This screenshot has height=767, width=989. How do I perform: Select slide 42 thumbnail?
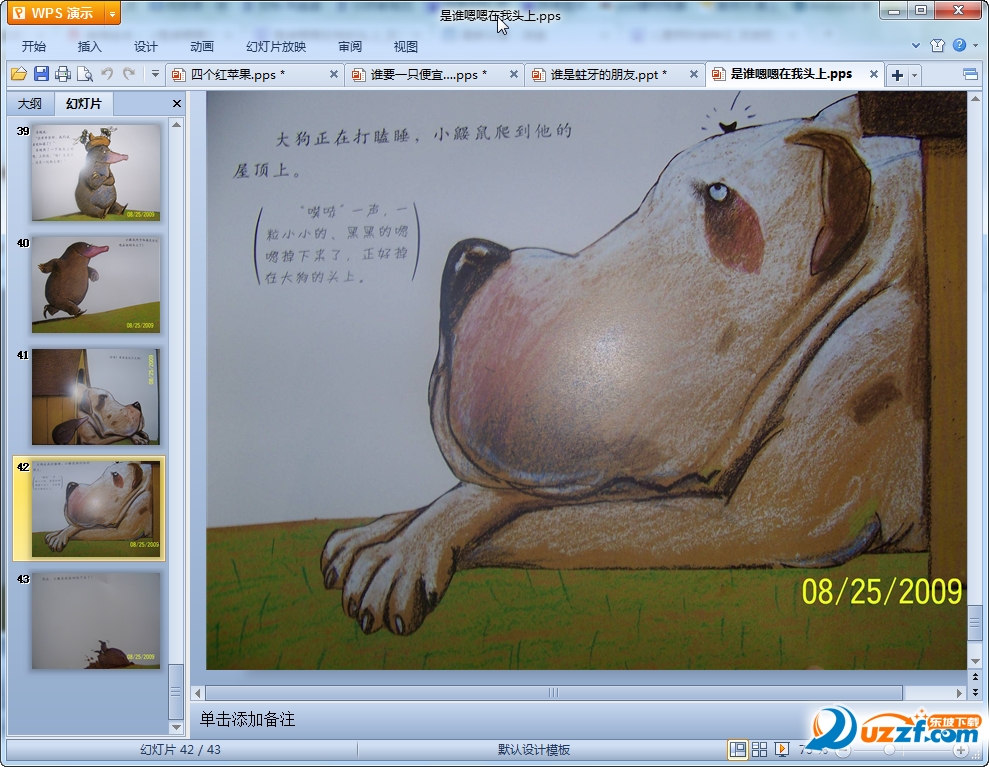pyautogui.click(x=96, y=509)
